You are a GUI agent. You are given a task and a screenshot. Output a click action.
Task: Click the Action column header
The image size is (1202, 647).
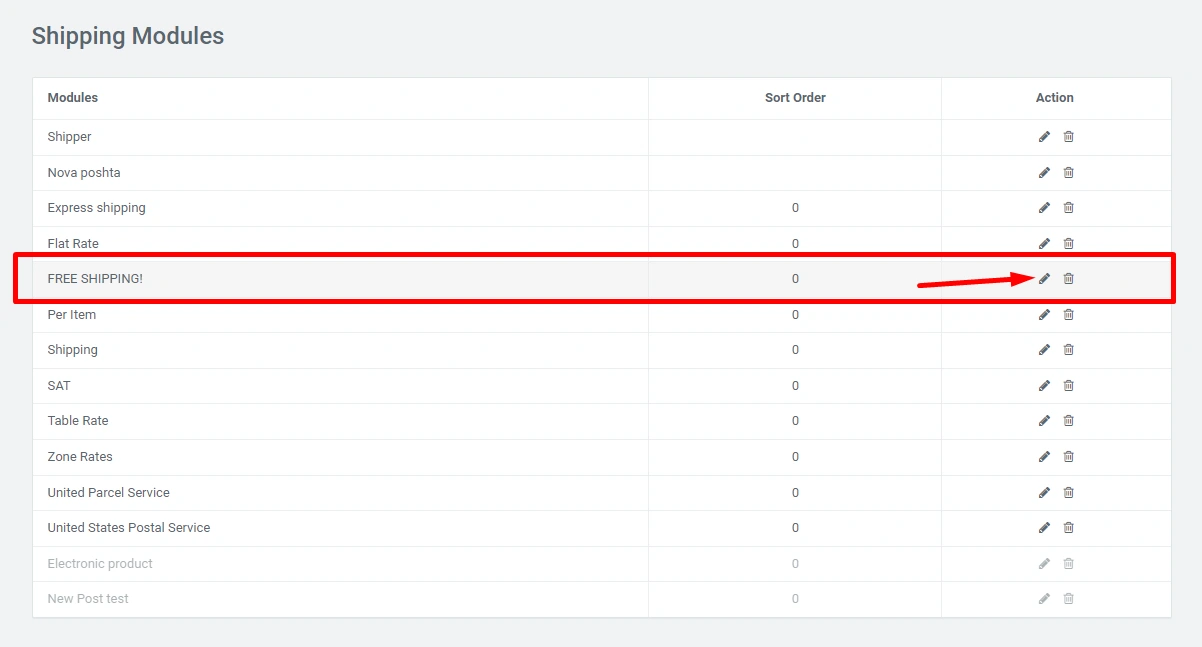[x=1054, y=98]
